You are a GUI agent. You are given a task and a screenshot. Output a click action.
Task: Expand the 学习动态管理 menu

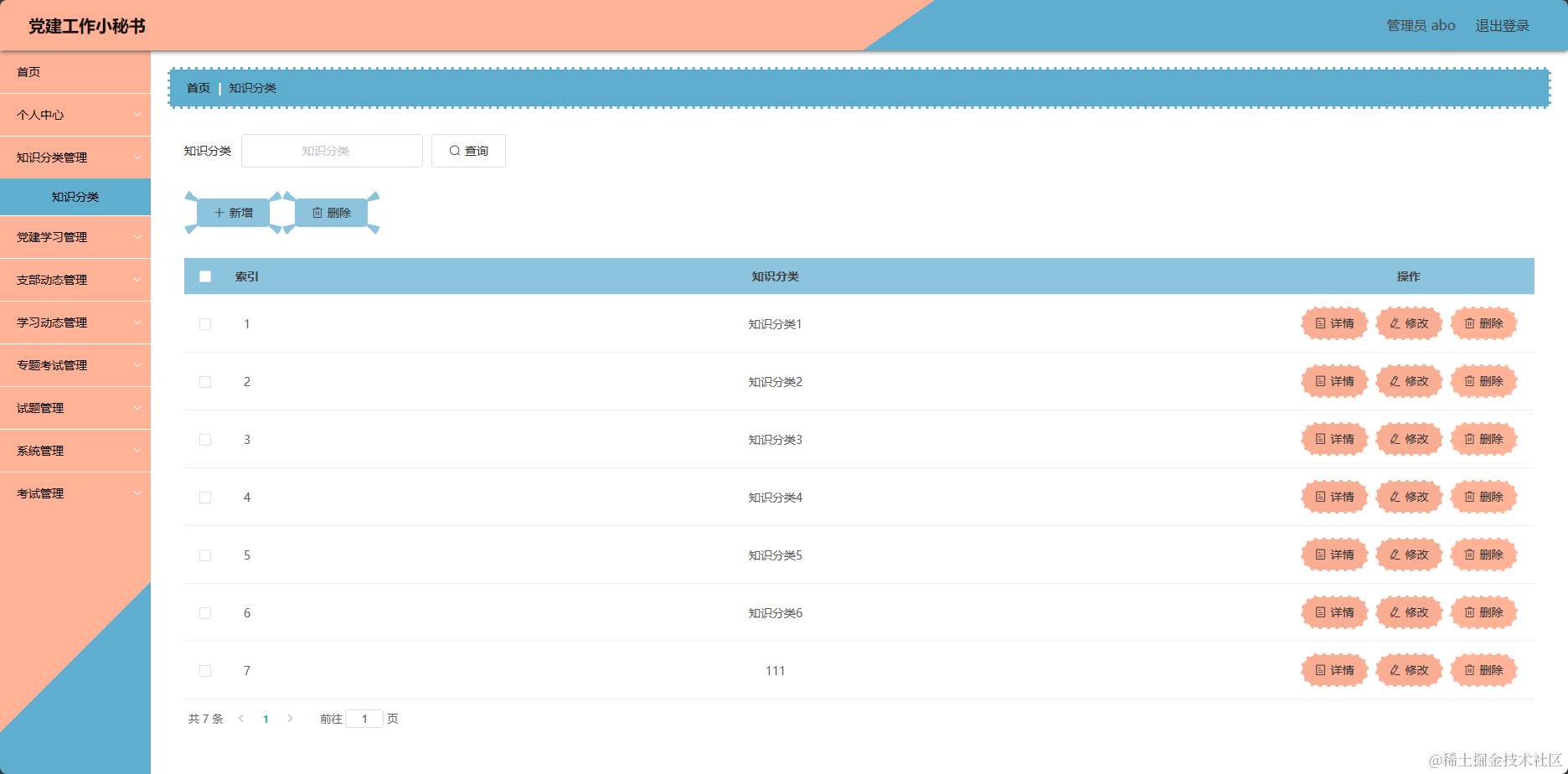point(75,322)
